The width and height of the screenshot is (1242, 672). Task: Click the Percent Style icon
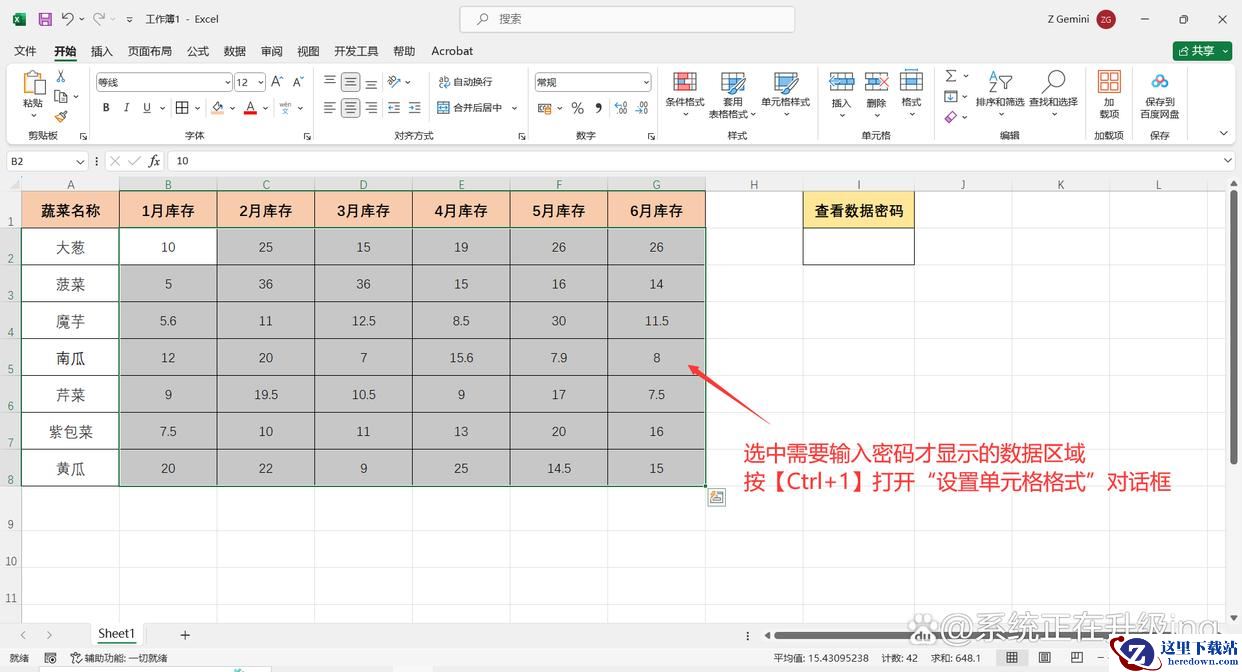[577, 108]
